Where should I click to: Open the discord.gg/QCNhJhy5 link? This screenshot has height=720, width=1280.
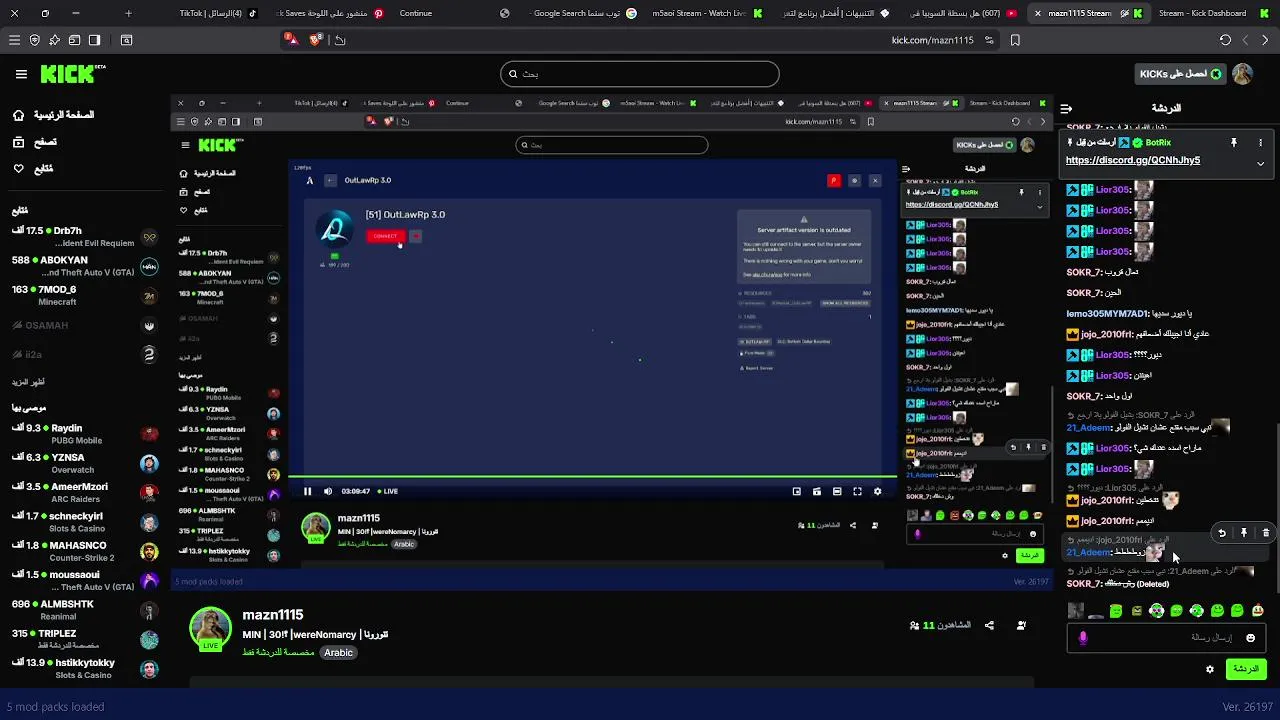(x=1132, y=160)
